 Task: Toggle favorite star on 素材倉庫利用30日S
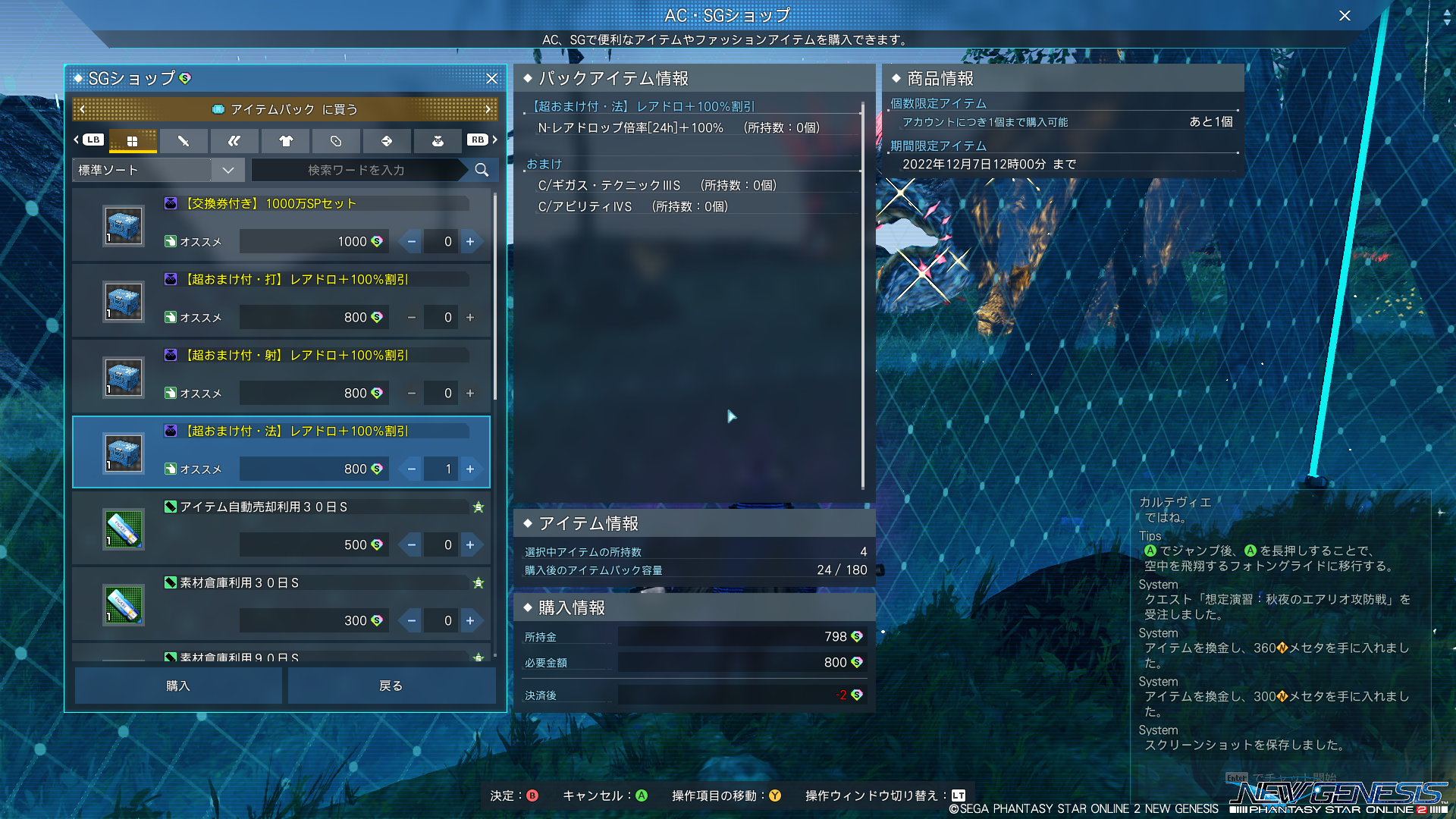[479, 582]
